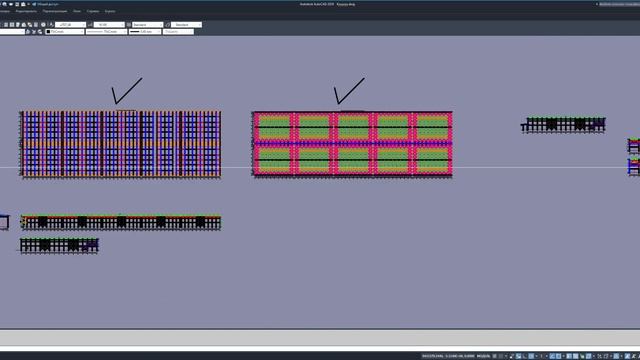Viewport: 640px width, 360px height.
Task: Select the pink and green panel drawing
Action: click(352, 144)
